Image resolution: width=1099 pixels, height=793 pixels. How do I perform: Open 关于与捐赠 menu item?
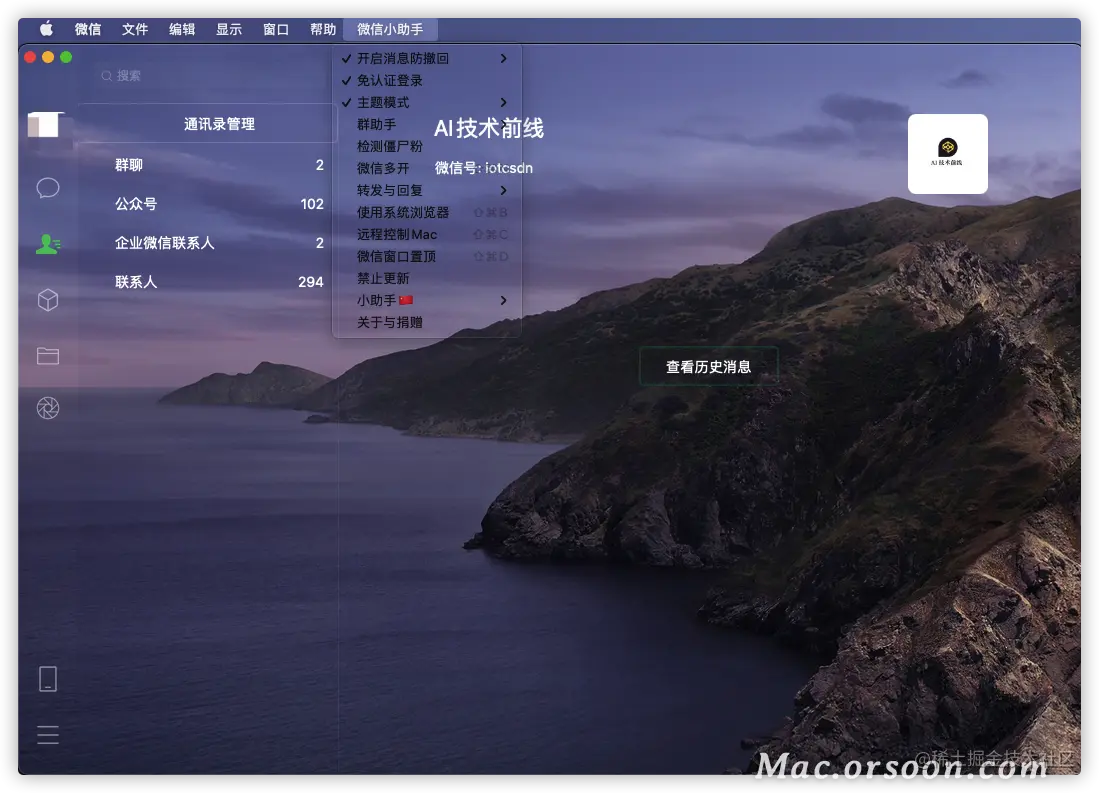(x=426, y=322)
